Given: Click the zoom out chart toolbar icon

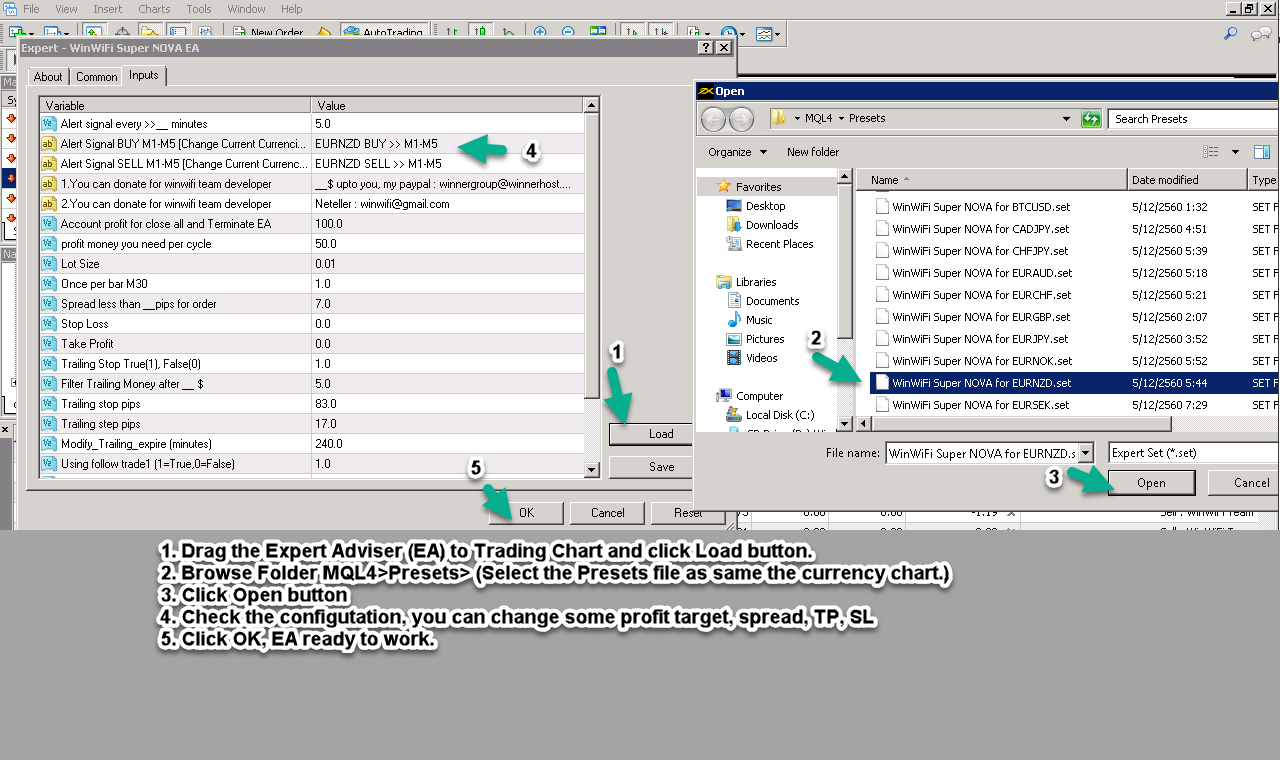Looking at the screenshot, I should 568,33.
